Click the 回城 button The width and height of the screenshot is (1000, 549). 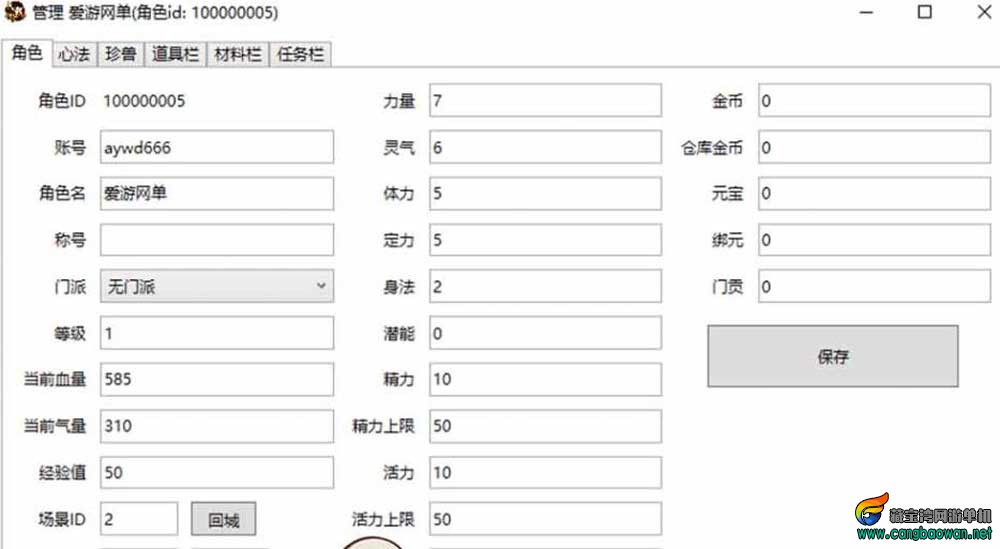pos(224,520)
